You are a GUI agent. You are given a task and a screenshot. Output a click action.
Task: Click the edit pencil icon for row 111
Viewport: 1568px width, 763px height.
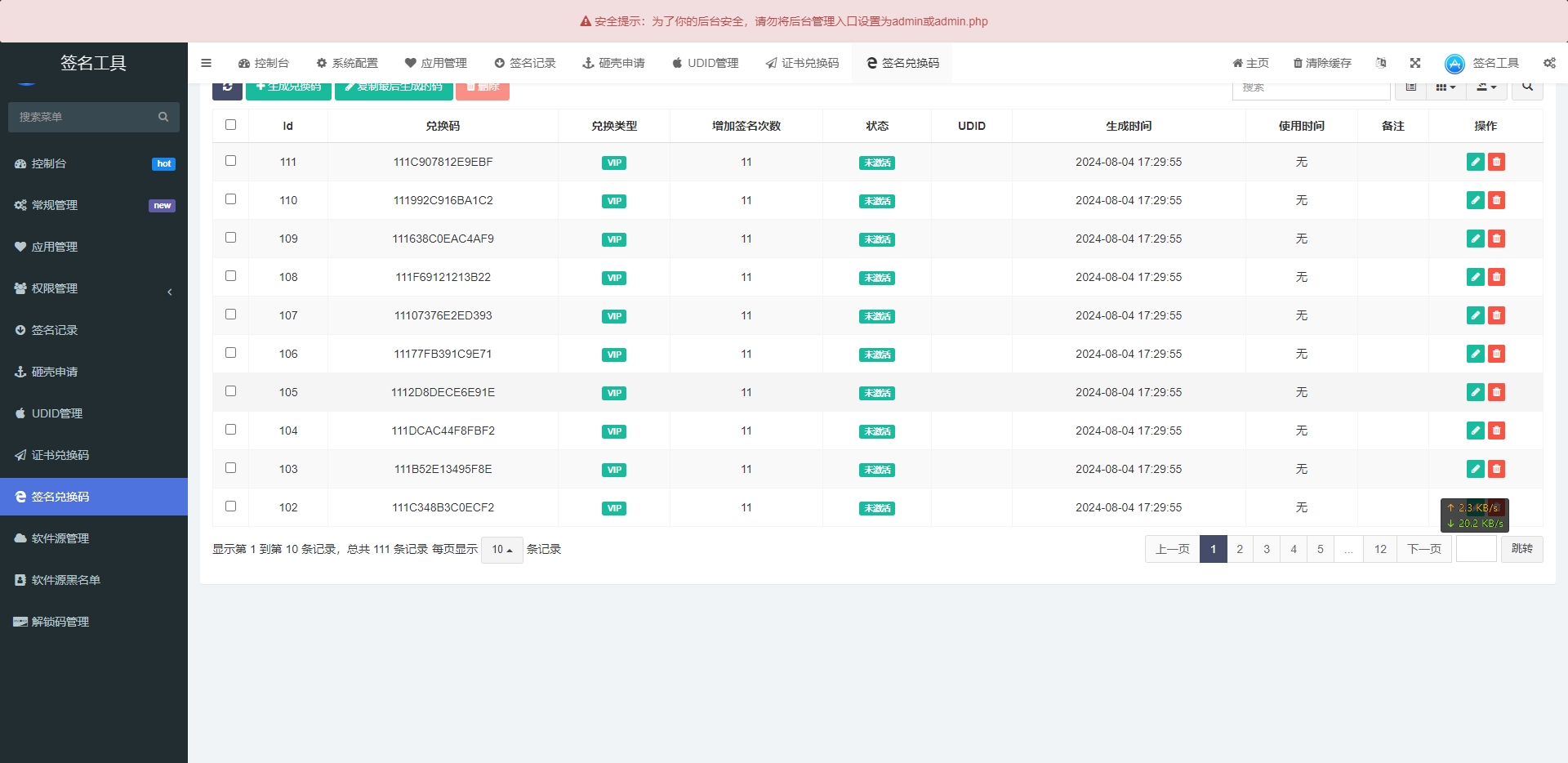pos(1475,162)
